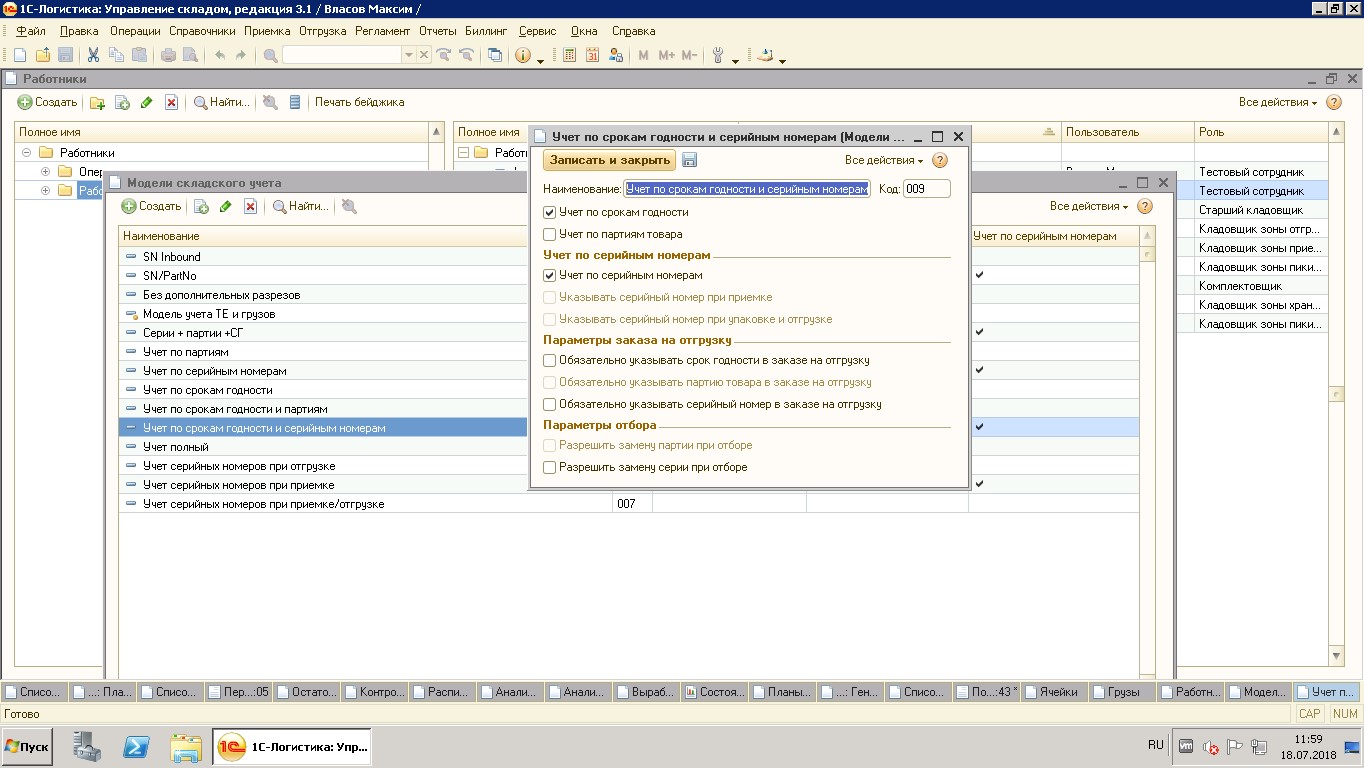This screenshot has width=1364, height=768.
Task: Click the Наименование input field in dialog
Action: [747, 189]
